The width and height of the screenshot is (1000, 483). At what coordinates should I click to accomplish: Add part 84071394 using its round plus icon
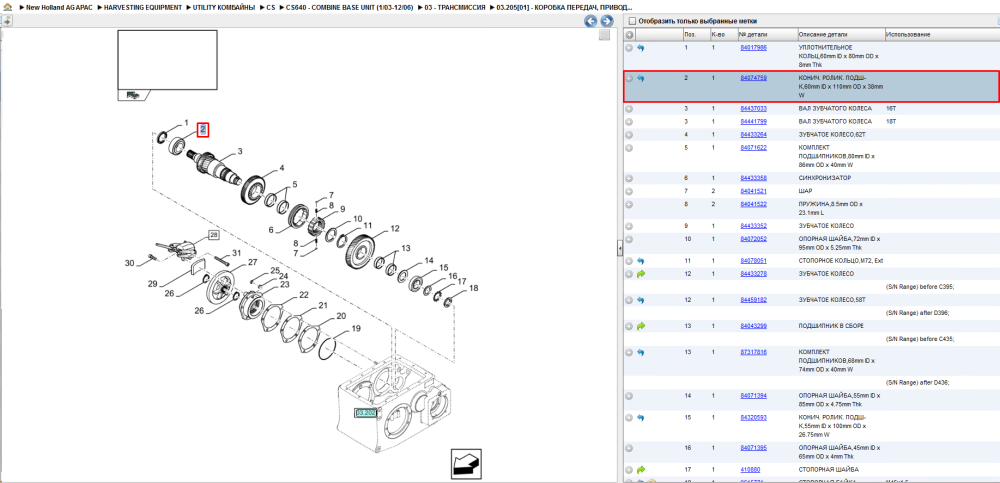coord(629,396)
